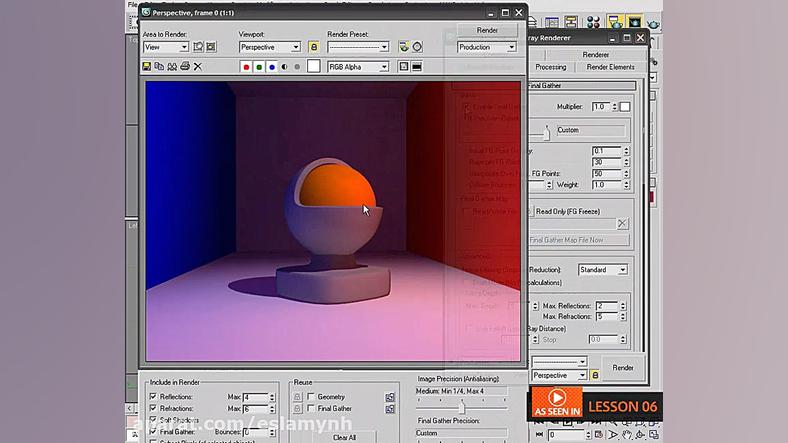Click the Geometry cache file icon
788x443 pixels.
[390, 397]
